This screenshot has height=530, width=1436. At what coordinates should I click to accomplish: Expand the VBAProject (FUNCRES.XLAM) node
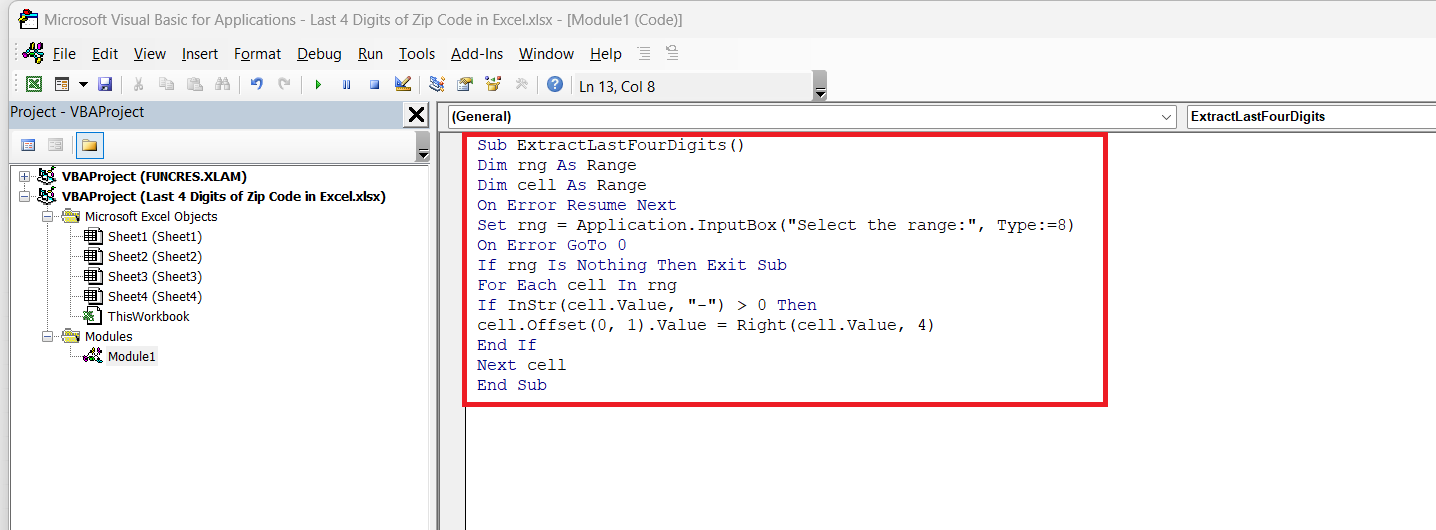point(25,177)
